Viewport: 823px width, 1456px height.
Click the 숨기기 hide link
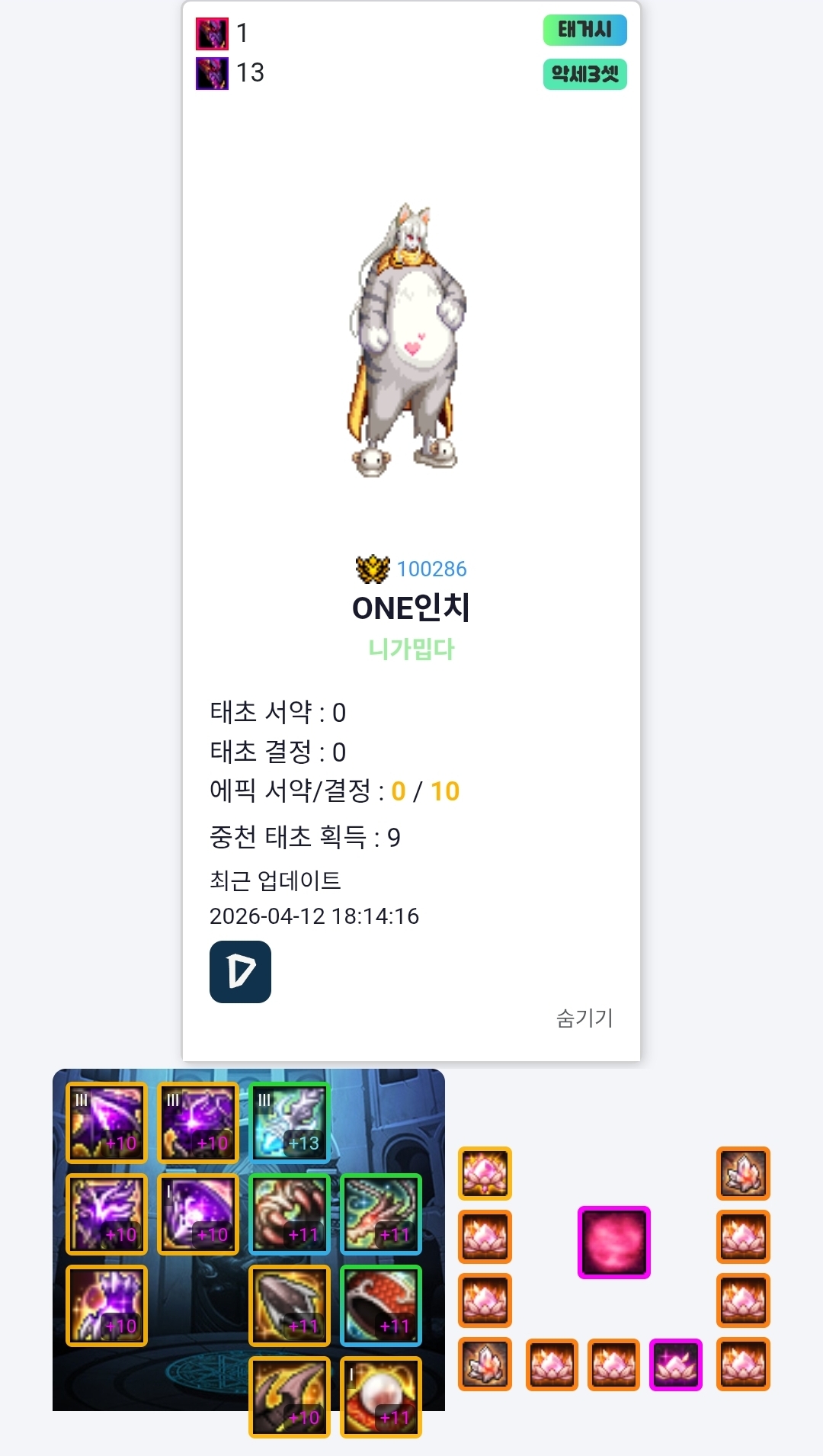[x=584, y=1018]
